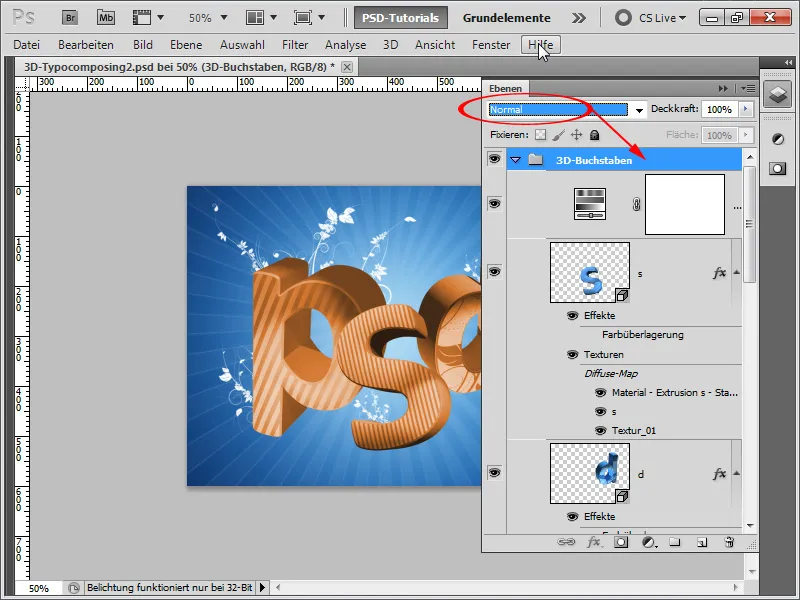Toggle visibility of layer s
The image size is (800, 600).
(494, 271)
